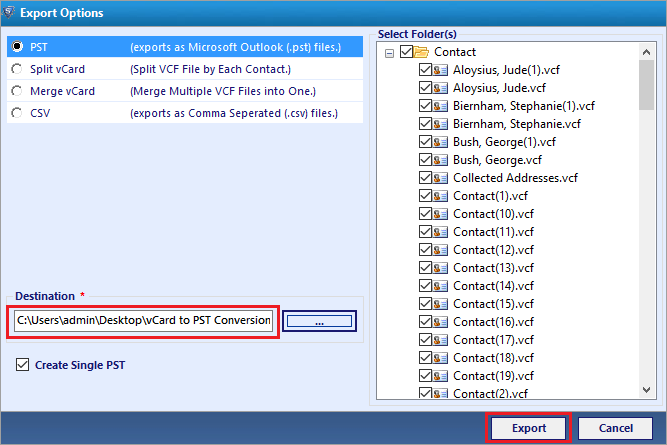Click the vCard icon for Collected Addresses.vcf

point(440,178)
